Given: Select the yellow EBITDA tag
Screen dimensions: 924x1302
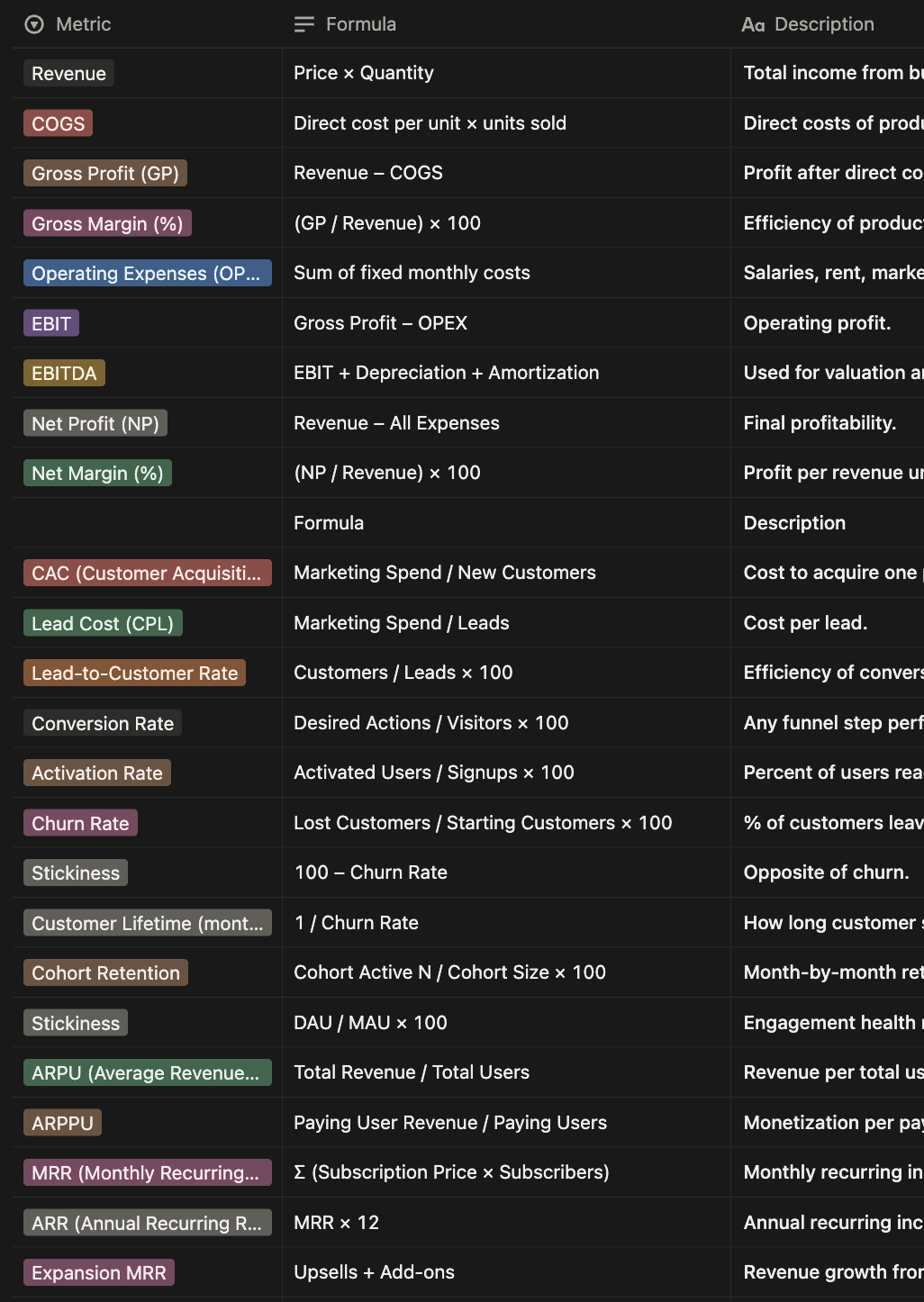Looking at the screenshot, I should [x=64, y=374].
